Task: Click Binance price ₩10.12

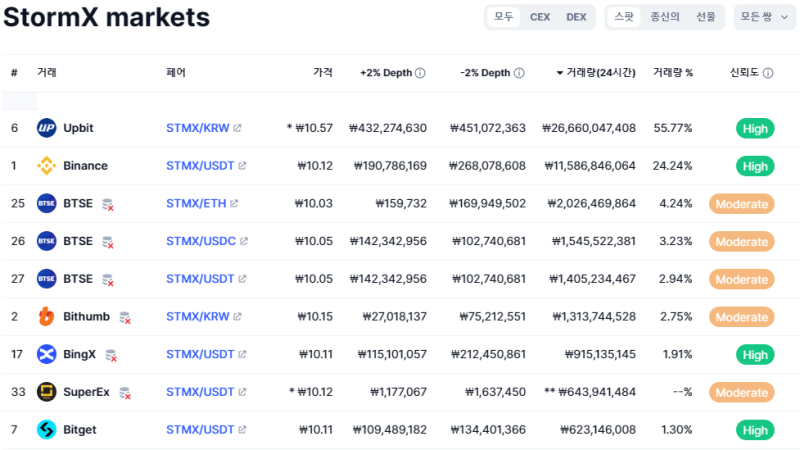Action: (315, 166)
